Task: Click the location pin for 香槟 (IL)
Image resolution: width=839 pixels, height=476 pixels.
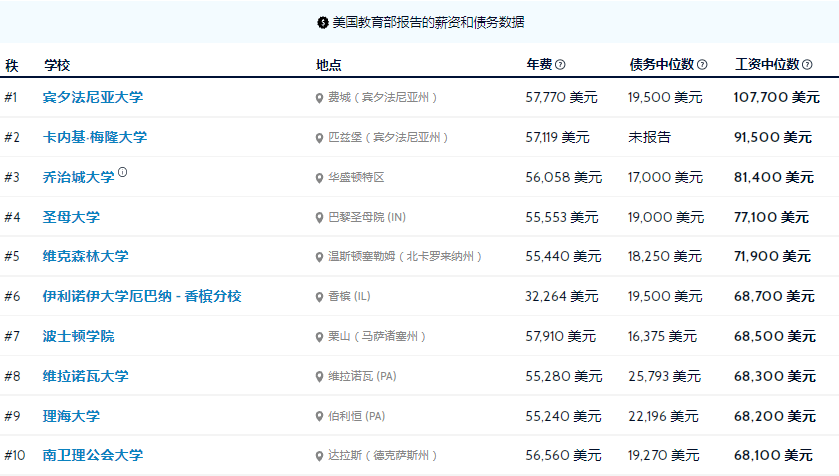Action: (x=319, y=297)
